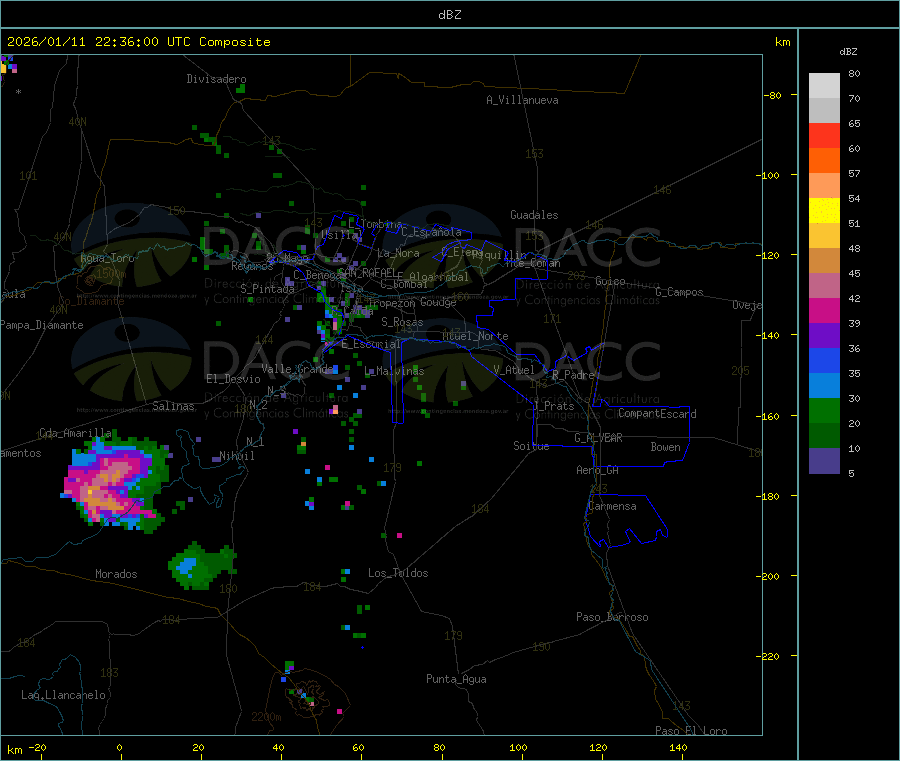Click the 140 km horizontal axis tick
The width and height of the screenshot is (900, 761).
tap(678, 747)
